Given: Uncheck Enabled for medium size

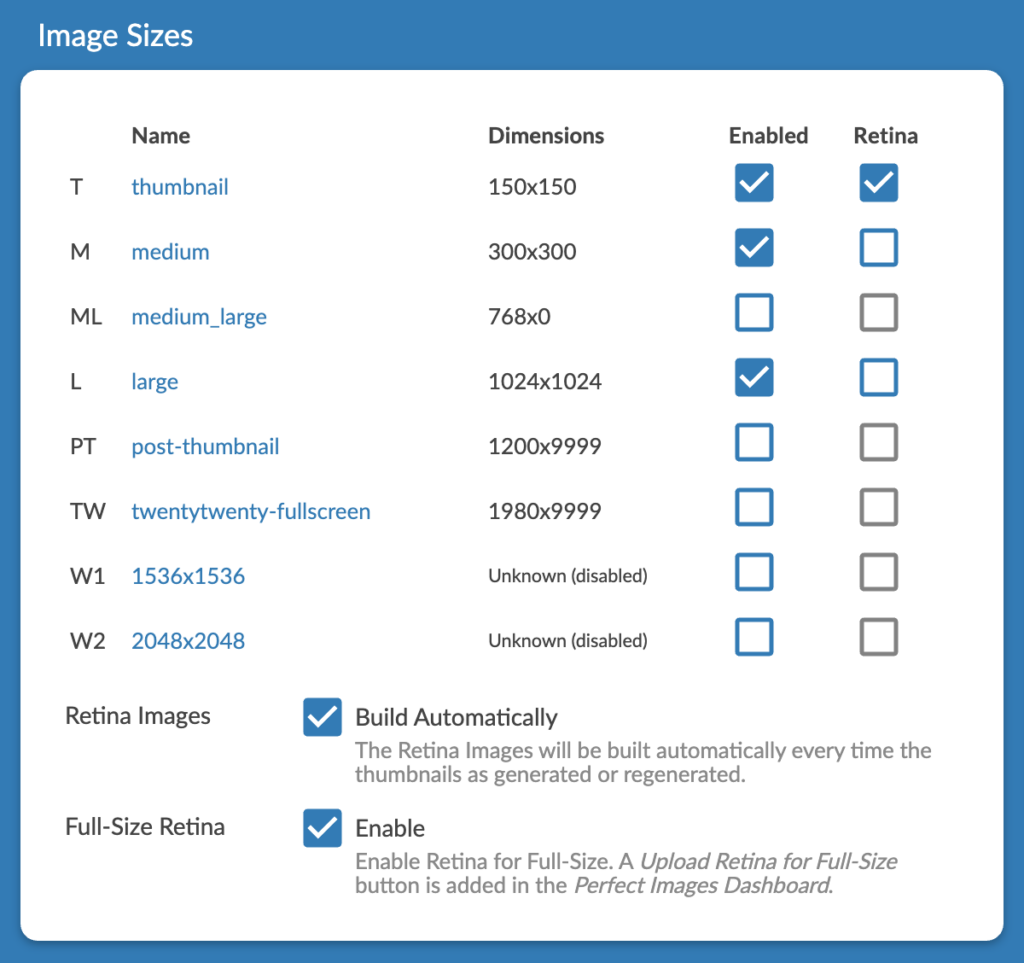Looking at the screenshot, I should click(754, 248).
